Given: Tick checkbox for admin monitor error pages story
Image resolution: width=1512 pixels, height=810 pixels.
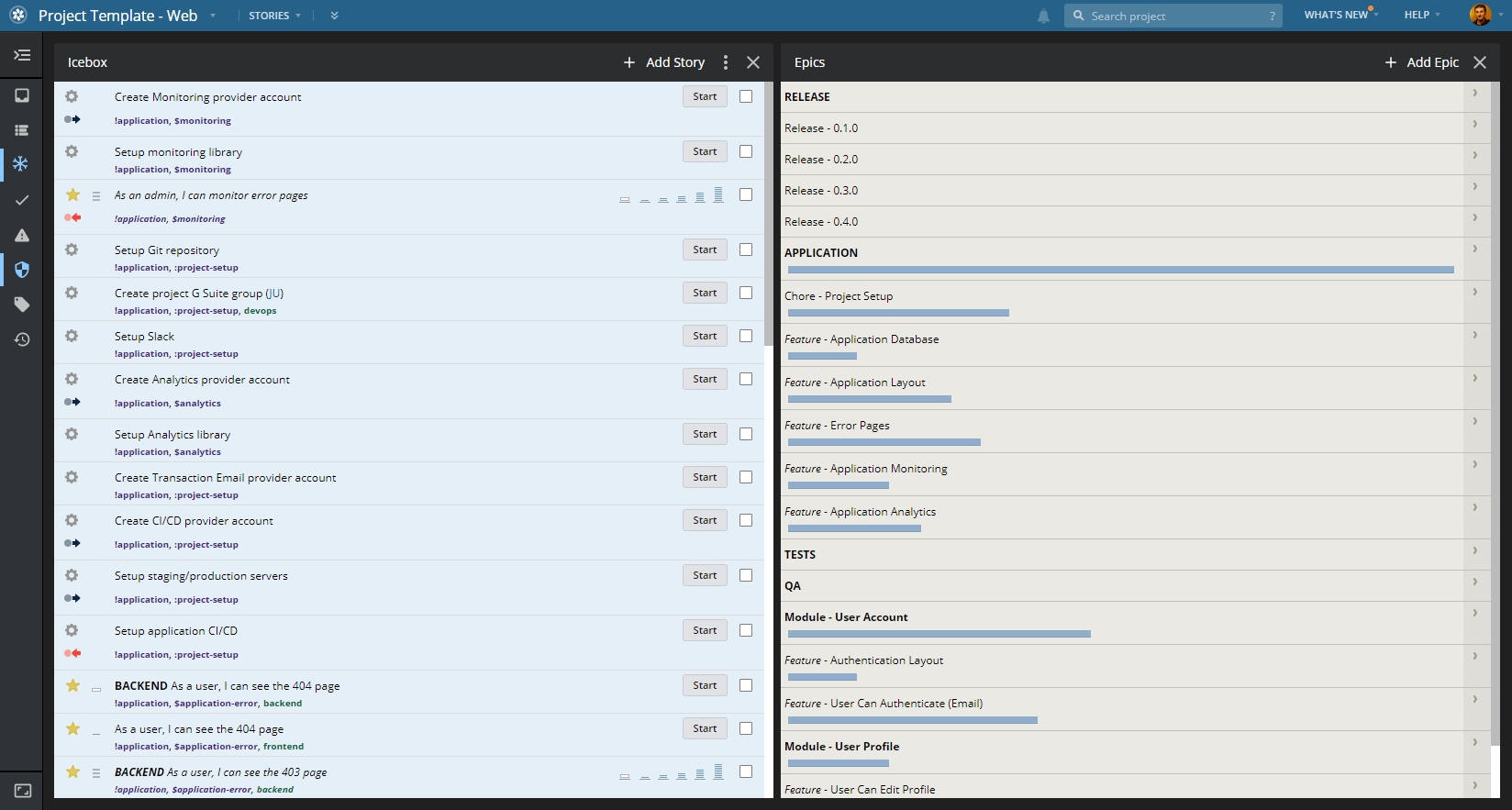Looking at the screenshot, I should (x=746, y=194).
